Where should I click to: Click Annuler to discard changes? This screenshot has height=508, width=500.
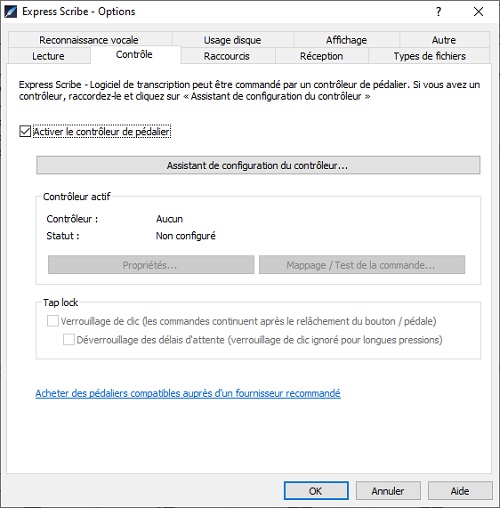coord(388,491)
